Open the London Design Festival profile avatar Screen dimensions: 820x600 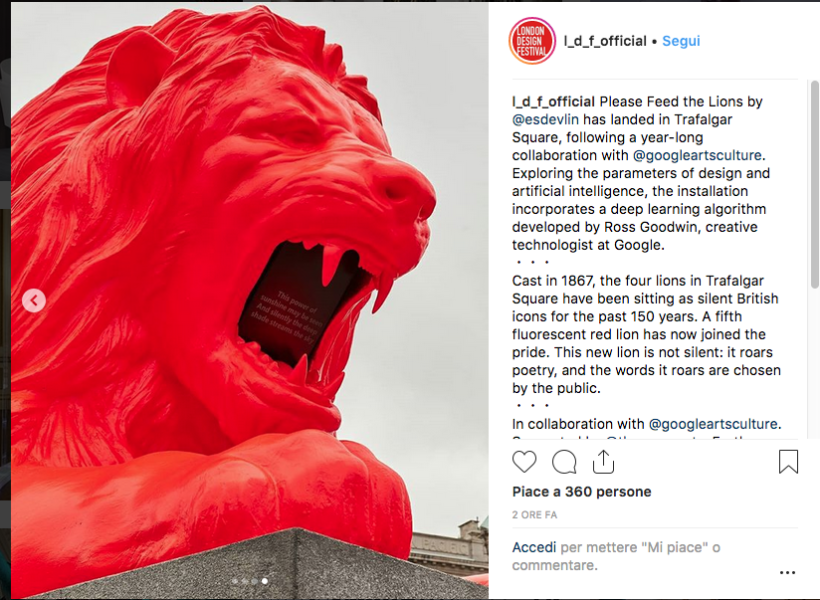click(x=532, y=41)
